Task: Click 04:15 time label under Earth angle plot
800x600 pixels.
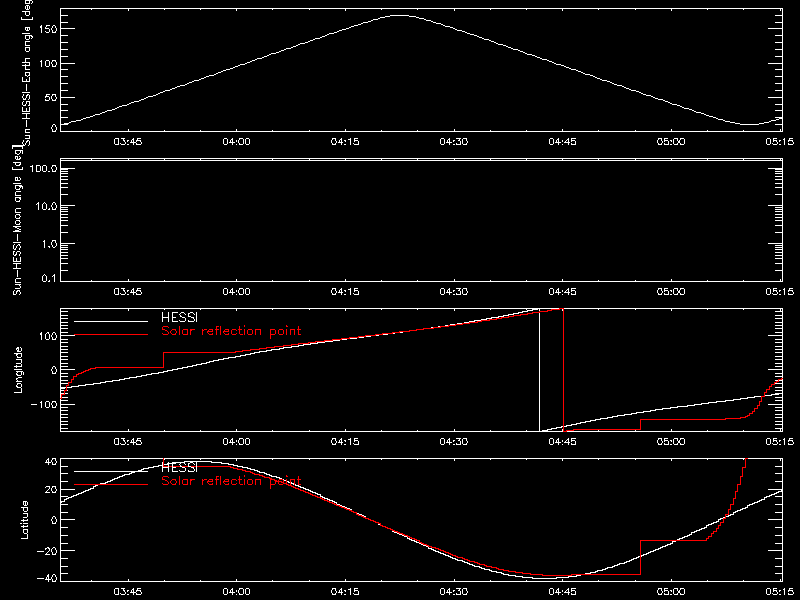Action: [345, 142]
